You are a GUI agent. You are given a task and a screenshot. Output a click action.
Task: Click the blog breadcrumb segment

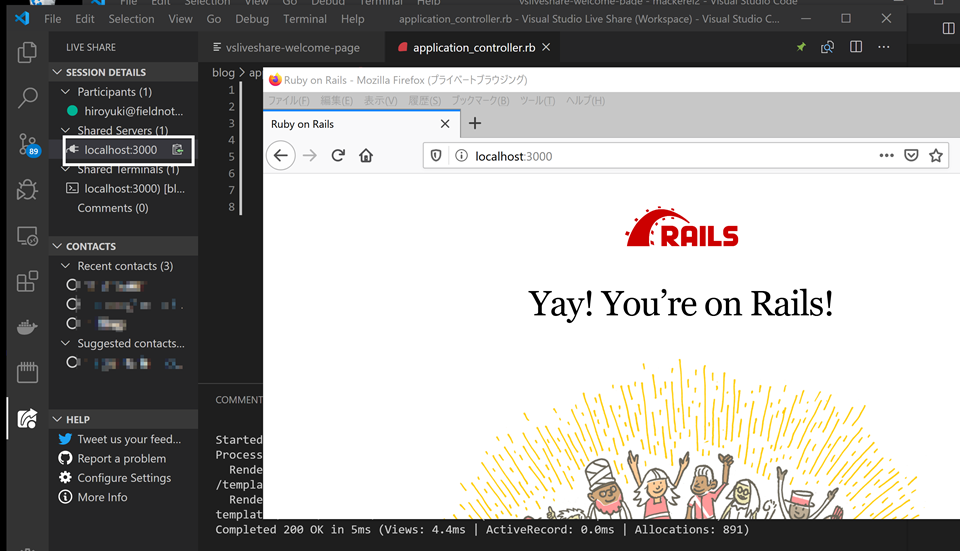tap(223, 72)
